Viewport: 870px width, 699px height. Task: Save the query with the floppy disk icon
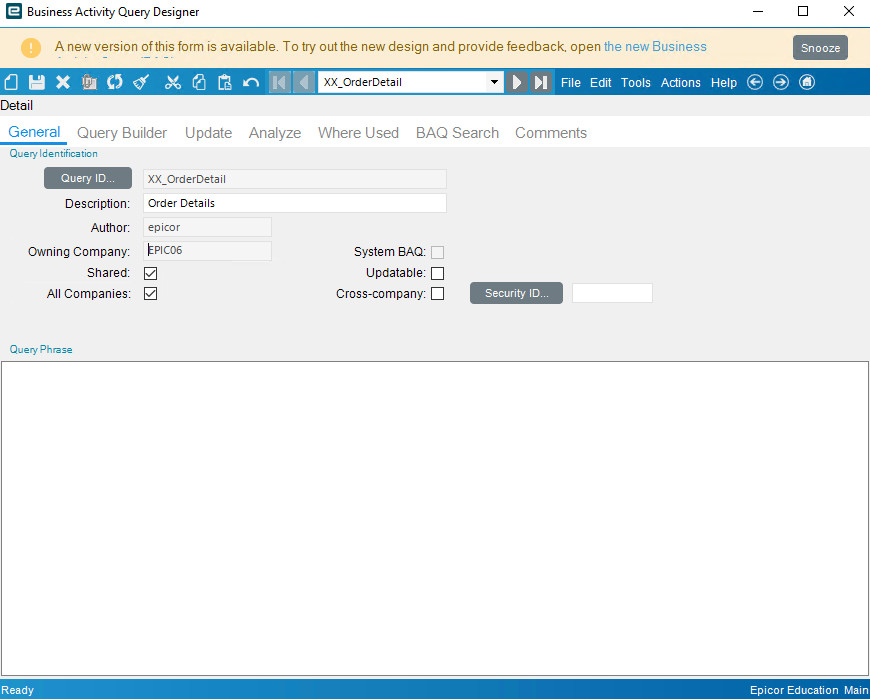click(x=37, y=82)
